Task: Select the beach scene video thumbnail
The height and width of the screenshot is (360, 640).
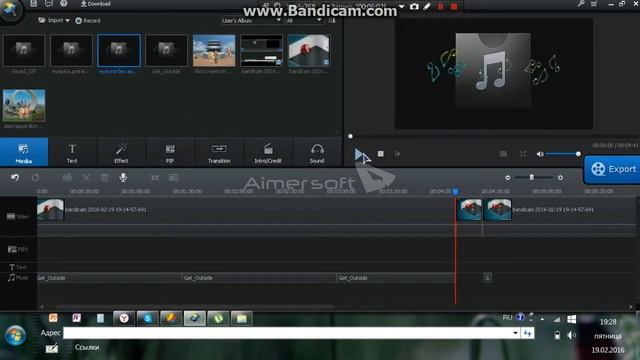Action: [214, 51]
